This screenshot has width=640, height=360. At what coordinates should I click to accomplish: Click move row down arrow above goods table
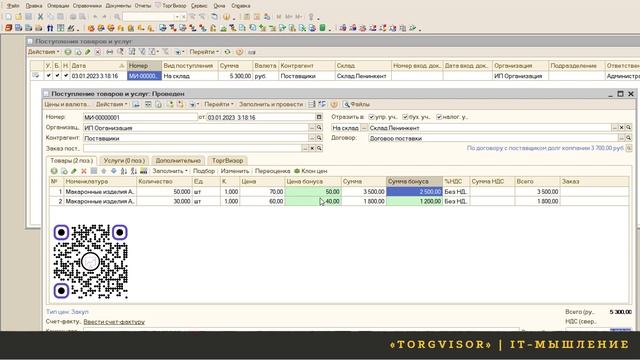(113, 171)
